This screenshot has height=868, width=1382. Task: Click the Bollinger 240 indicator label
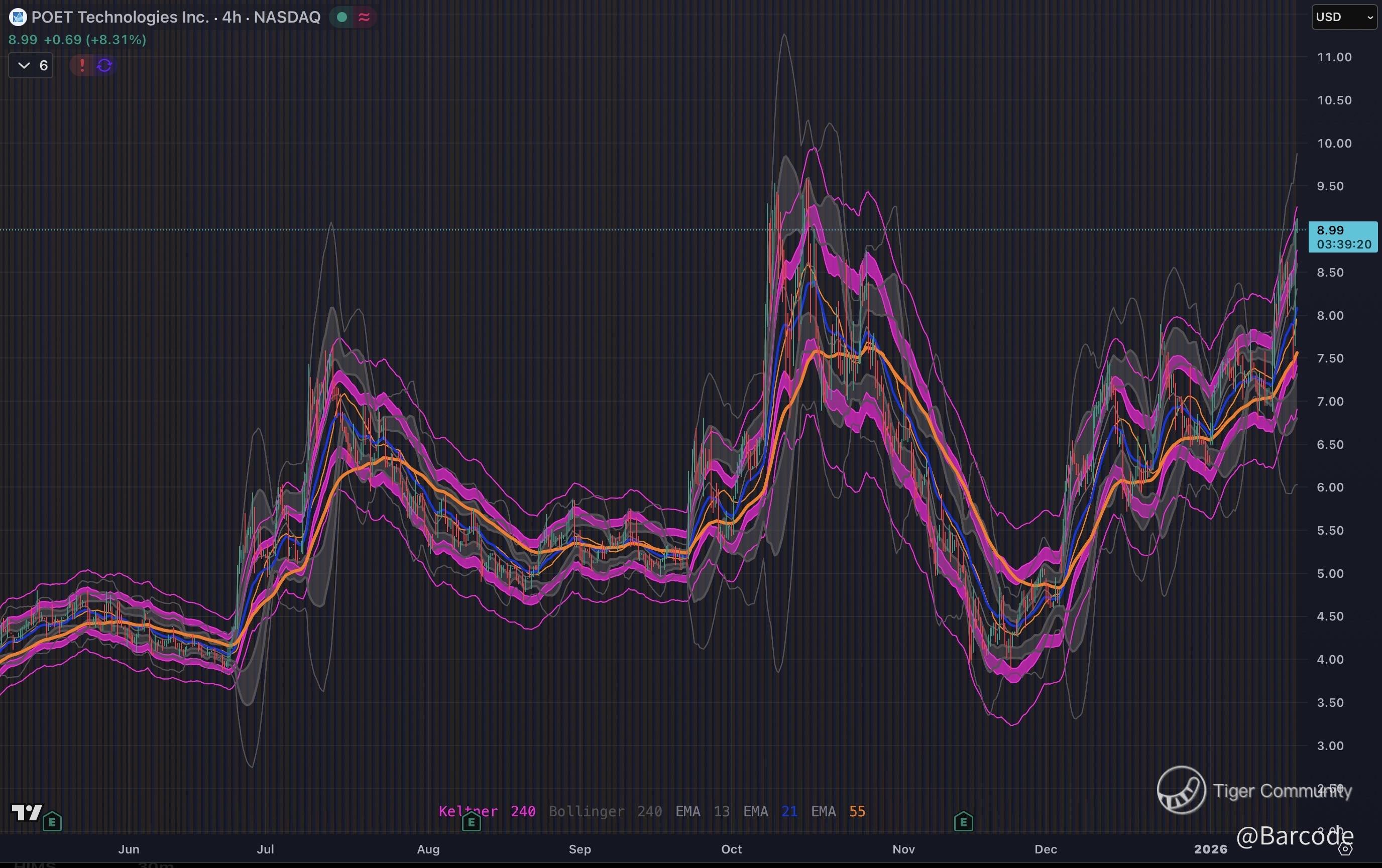click(x=605, y=811)
